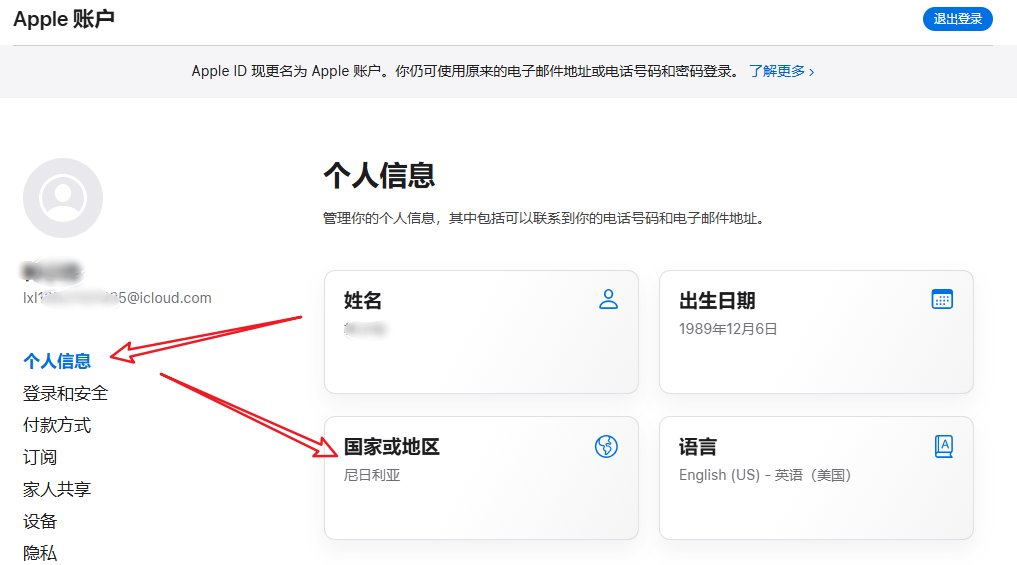Navigate to 设备 in the sidebar
This screenshot has height=565, width=1017.
(x=40, y=521)
